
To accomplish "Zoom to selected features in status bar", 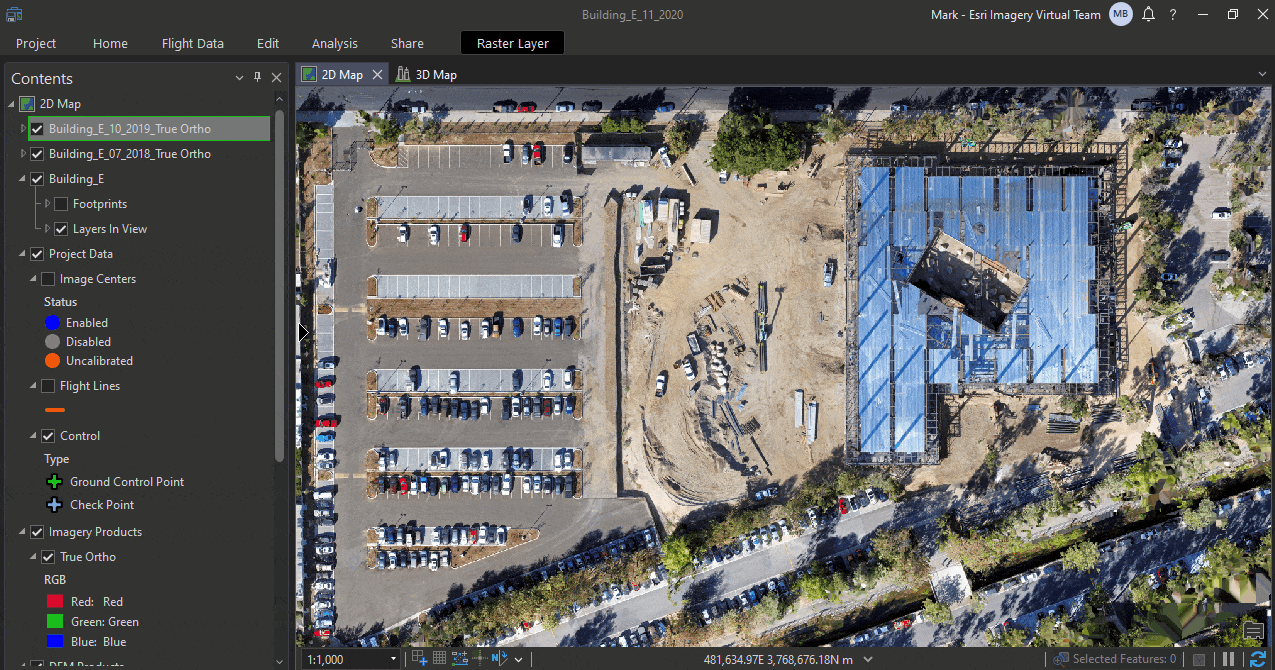I will point(1059,659).
